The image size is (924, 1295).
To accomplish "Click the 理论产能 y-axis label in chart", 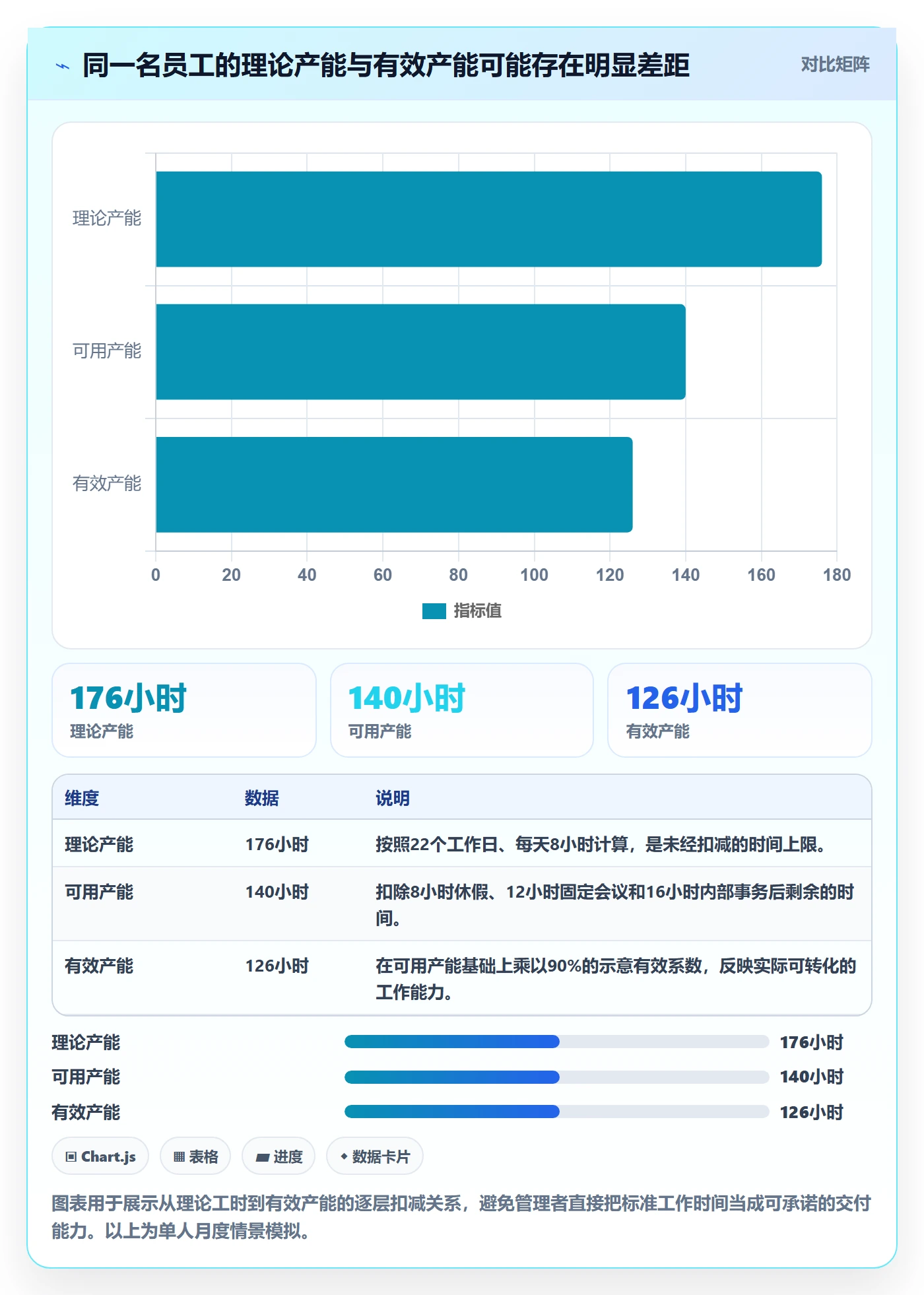I will [107, 218].
